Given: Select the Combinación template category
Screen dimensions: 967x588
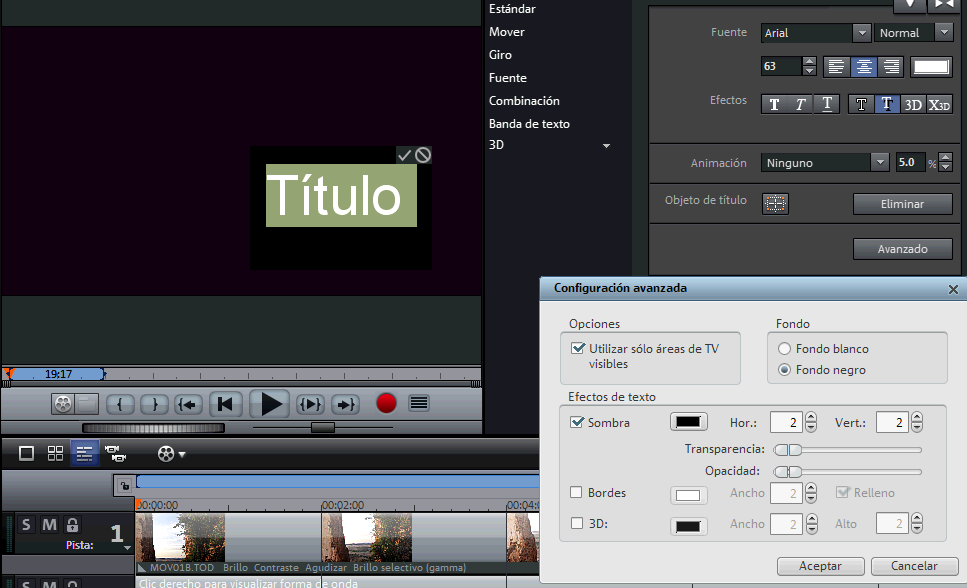Looking at the screenshot, I should (524, 101).
